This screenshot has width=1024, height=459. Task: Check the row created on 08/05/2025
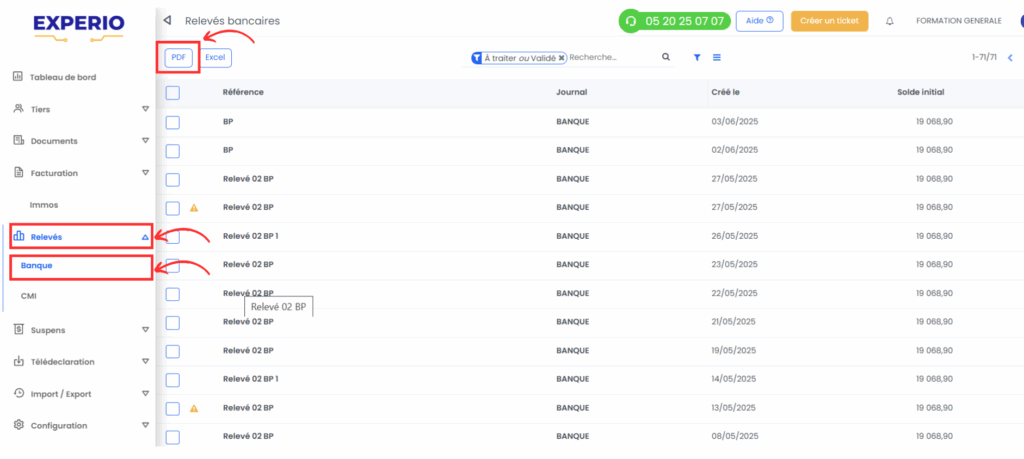click(x=172, y=437)
